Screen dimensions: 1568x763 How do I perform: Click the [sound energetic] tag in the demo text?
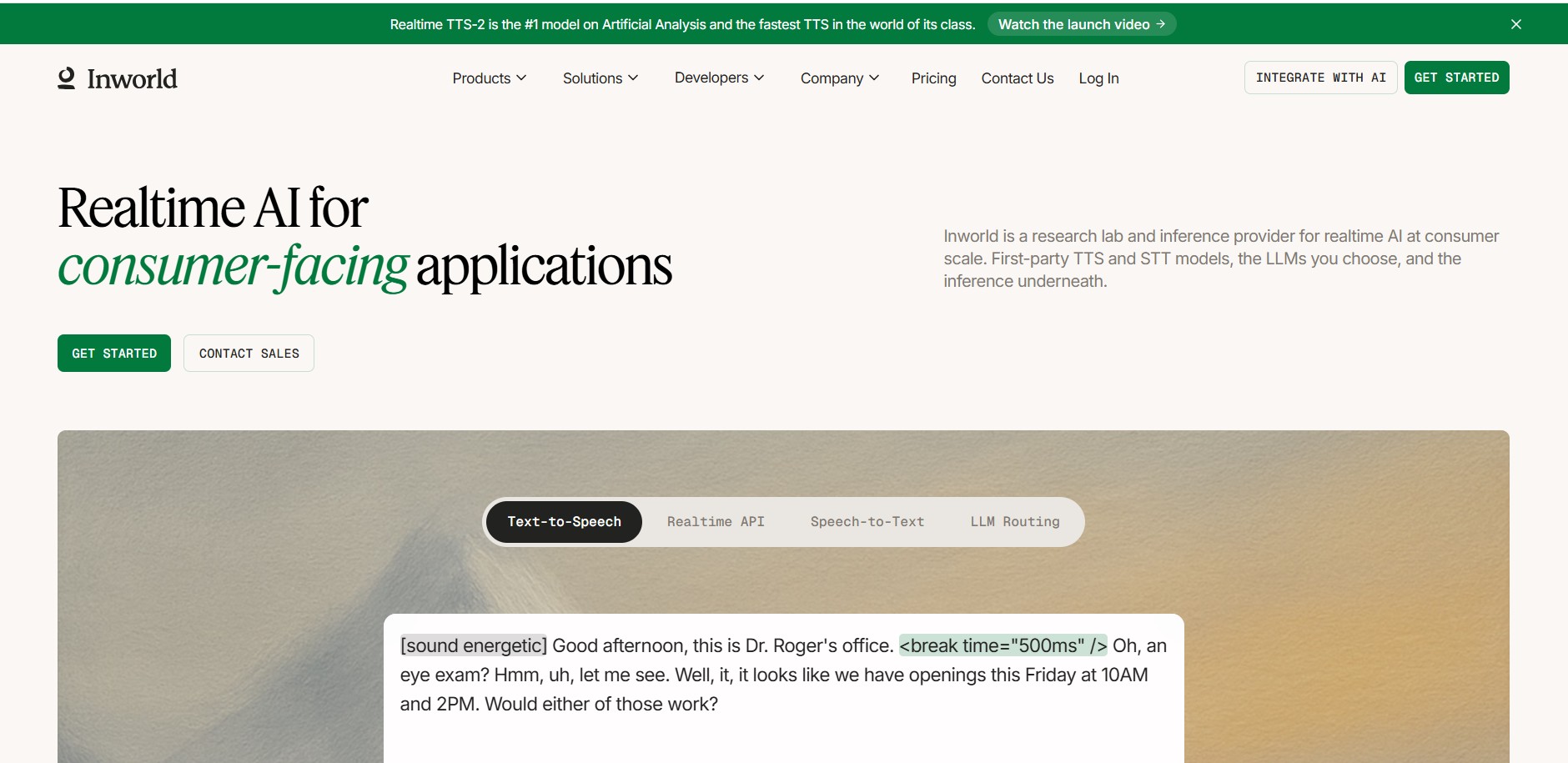[x=474, y=645]
